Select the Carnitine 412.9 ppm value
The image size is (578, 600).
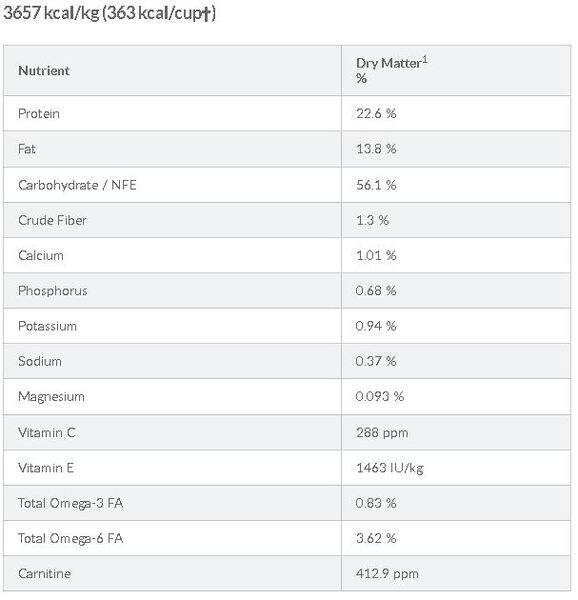coord(387,574)
